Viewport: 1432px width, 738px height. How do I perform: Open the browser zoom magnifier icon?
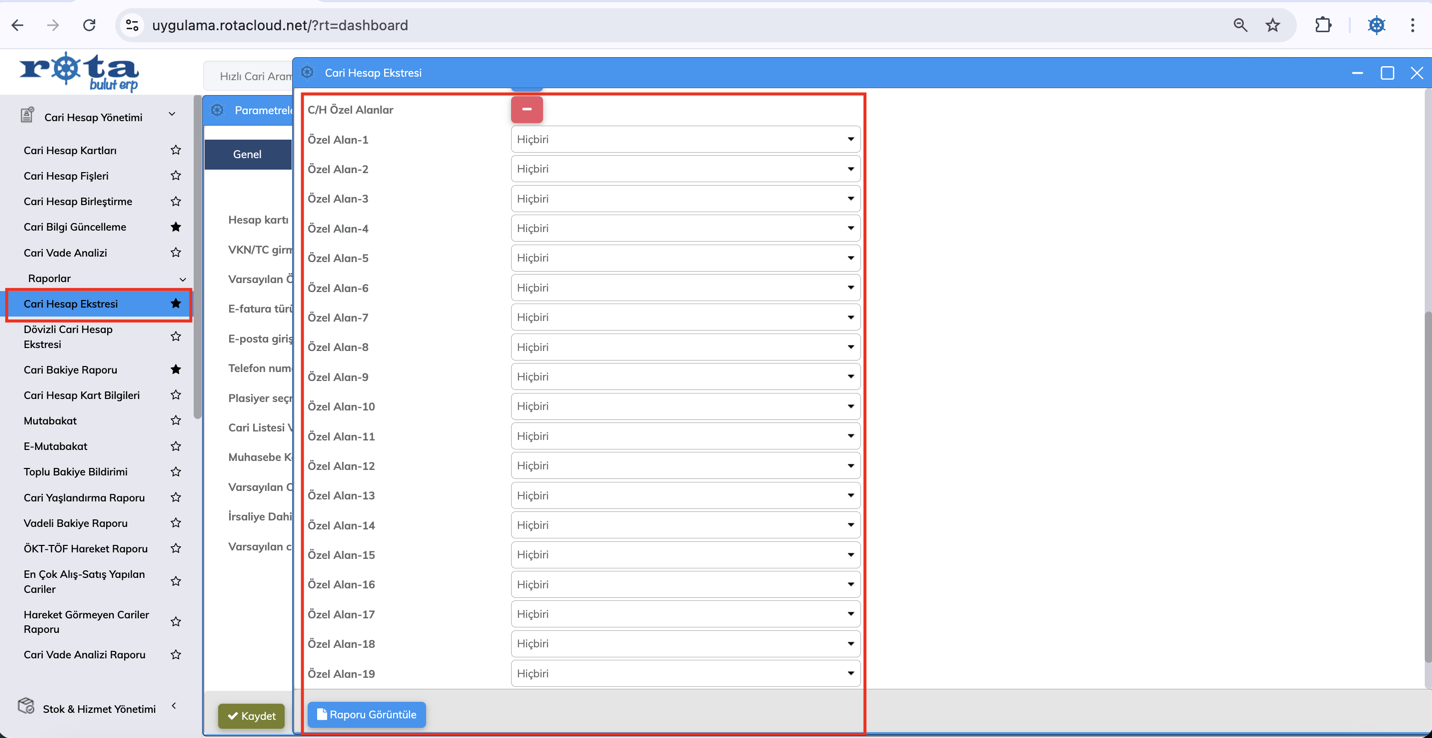click(x=1240, y=25)
